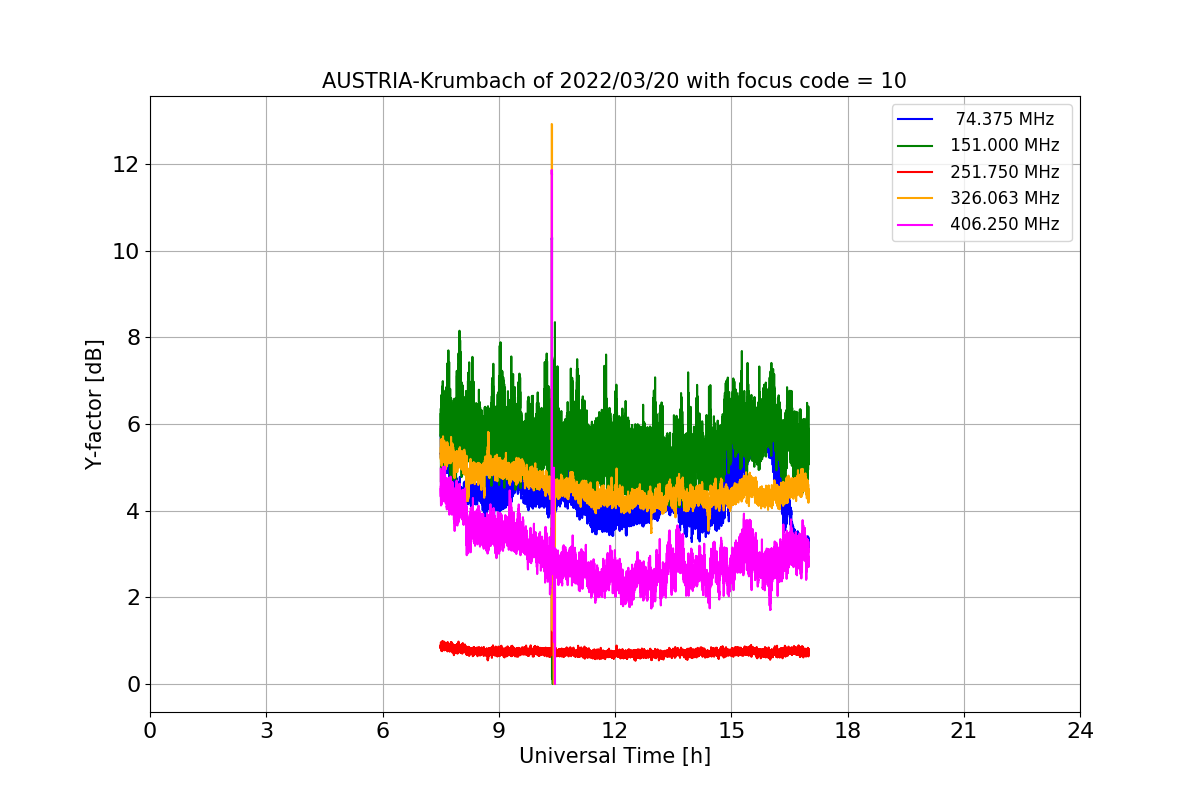Click the y-axis tick label 10
Screen dimensions: 1200x800
click(125, 251)
